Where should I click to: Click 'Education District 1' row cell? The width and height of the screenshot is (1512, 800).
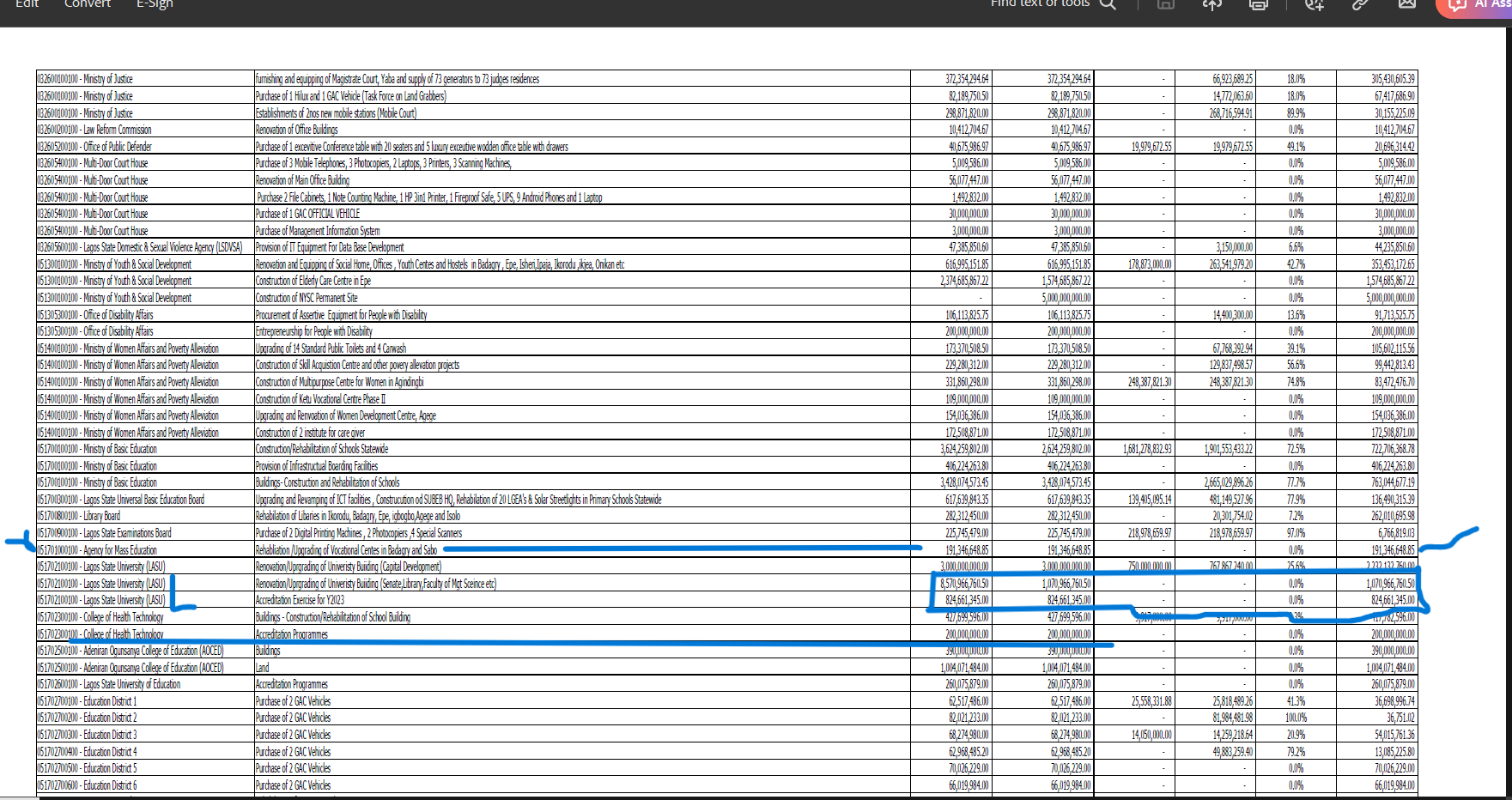pos(145,701)
